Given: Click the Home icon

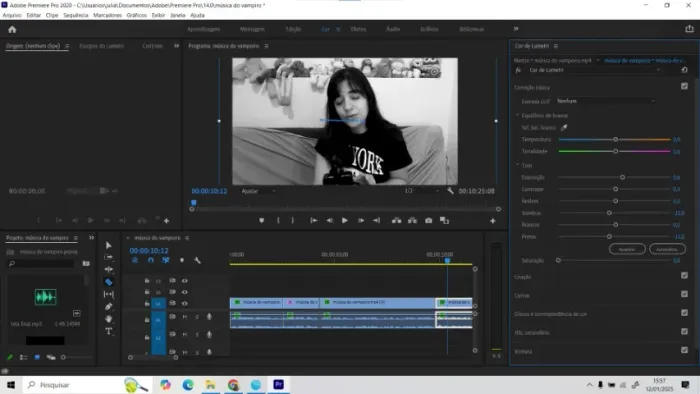Looking at the screenshot, I should pos(12,29).
